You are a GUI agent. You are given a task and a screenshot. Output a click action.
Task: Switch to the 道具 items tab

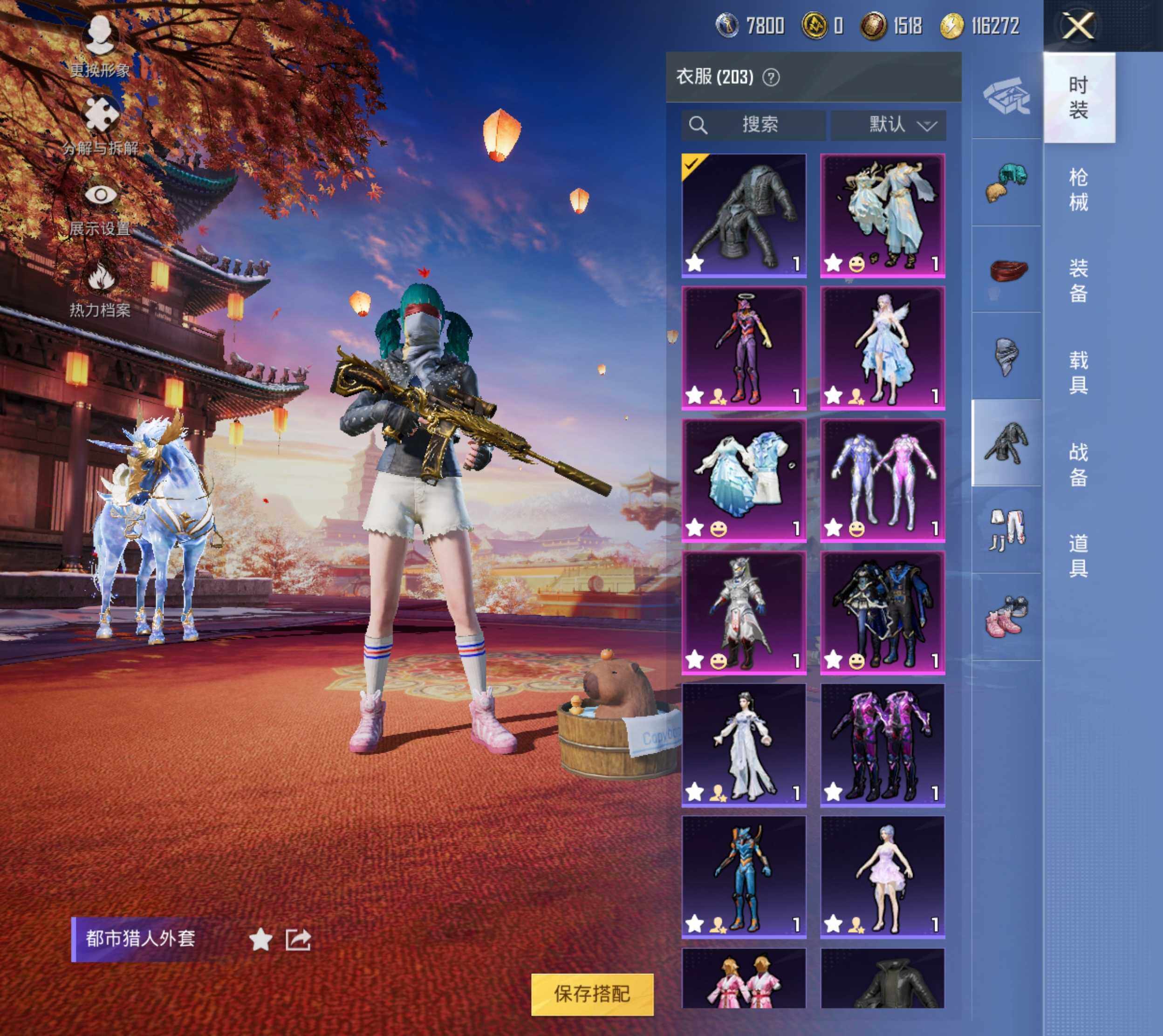click(1079, 556)
